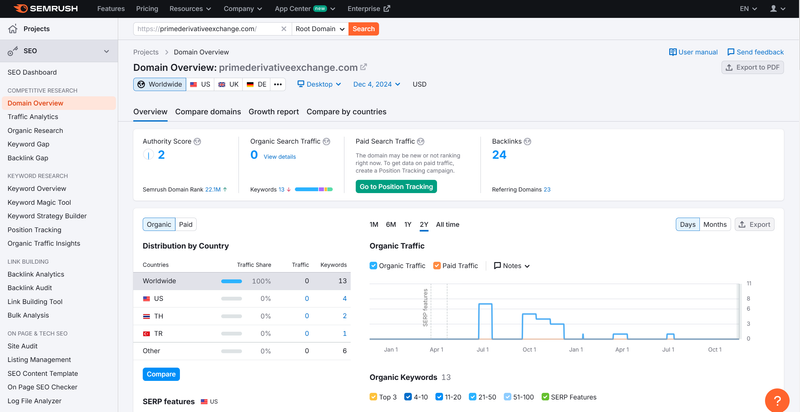Viewport: 800px width, 412px height.
Task: Click the Organic Search Traffic info icon
Action: [x=327, y=141]
